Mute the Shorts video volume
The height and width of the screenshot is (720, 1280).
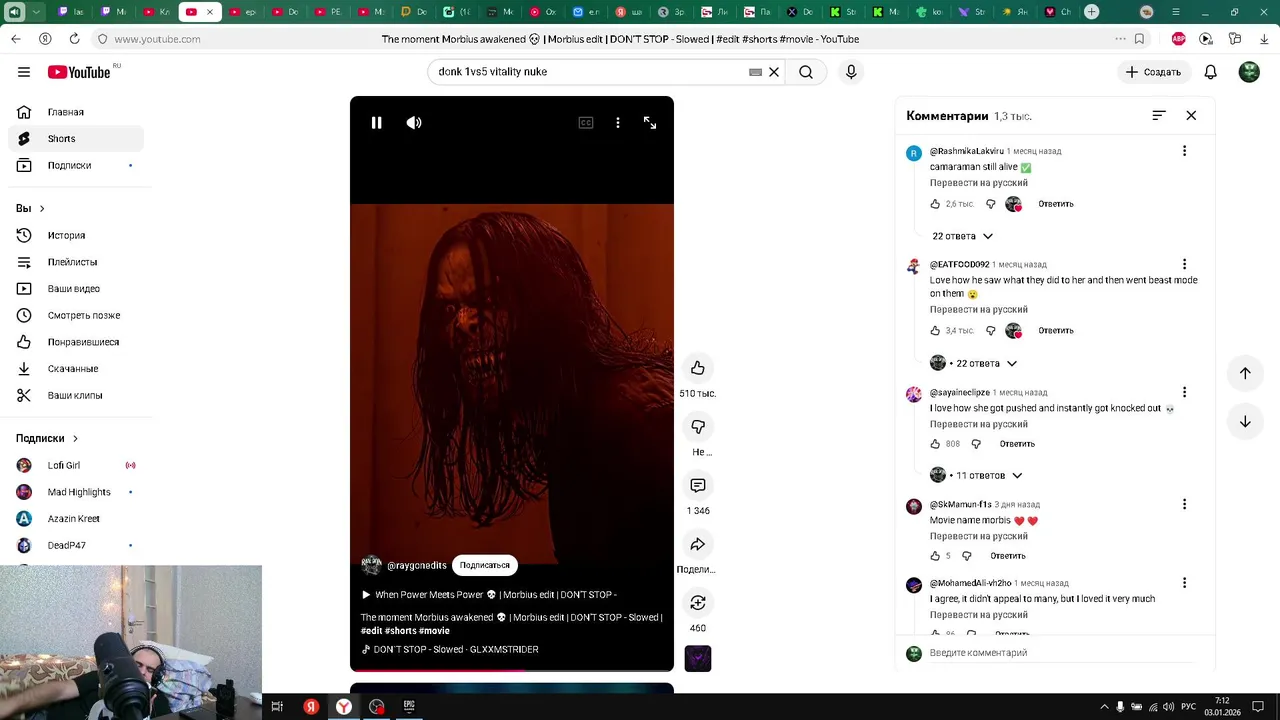[414, 123]
